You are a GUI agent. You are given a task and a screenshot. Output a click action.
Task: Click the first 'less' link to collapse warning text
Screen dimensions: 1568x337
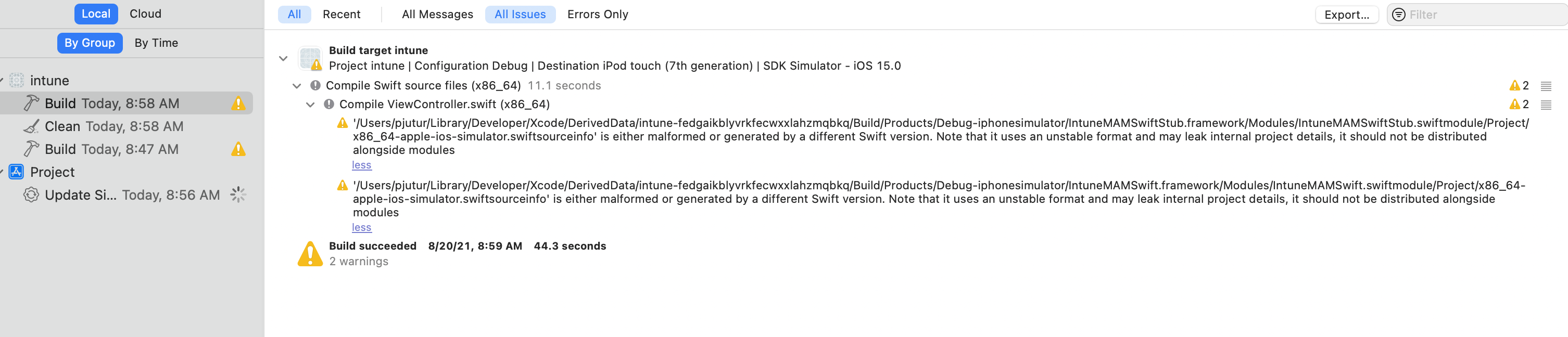point(361,164)
